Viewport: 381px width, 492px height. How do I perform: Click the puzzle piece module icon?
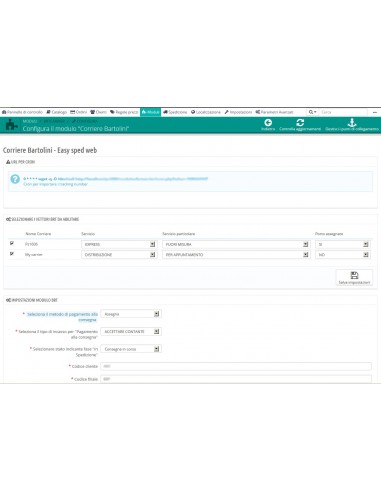[x=11, y=126]
